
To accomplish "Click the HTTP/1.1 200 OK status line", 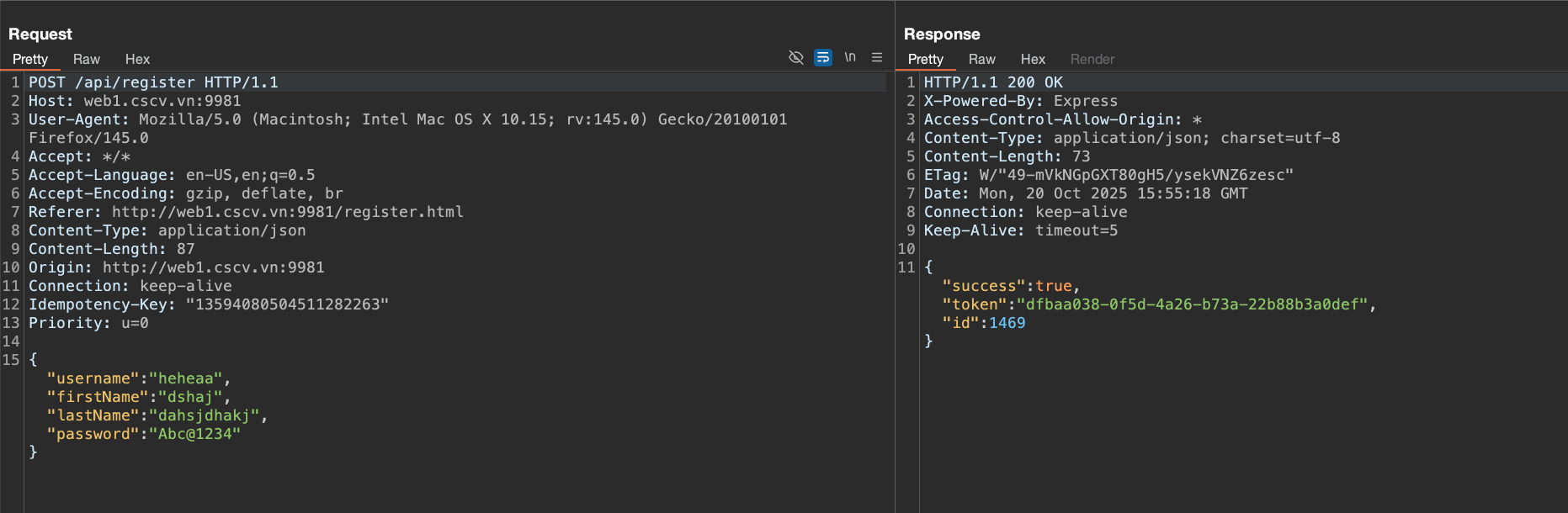I will (x=993, y=82).
